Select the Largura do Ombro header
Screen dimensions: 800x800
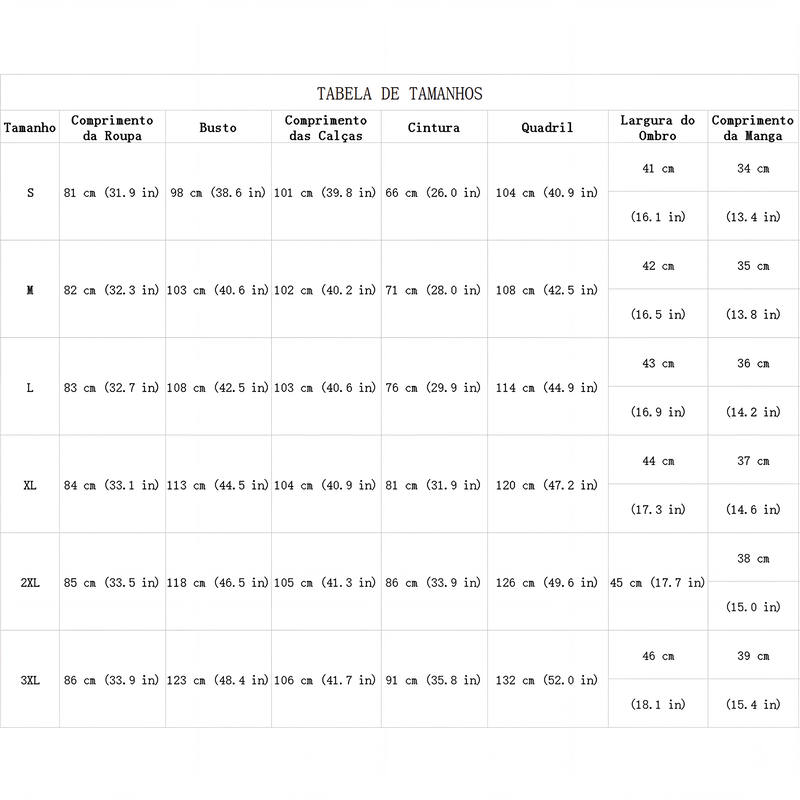[x=658, y=128]
